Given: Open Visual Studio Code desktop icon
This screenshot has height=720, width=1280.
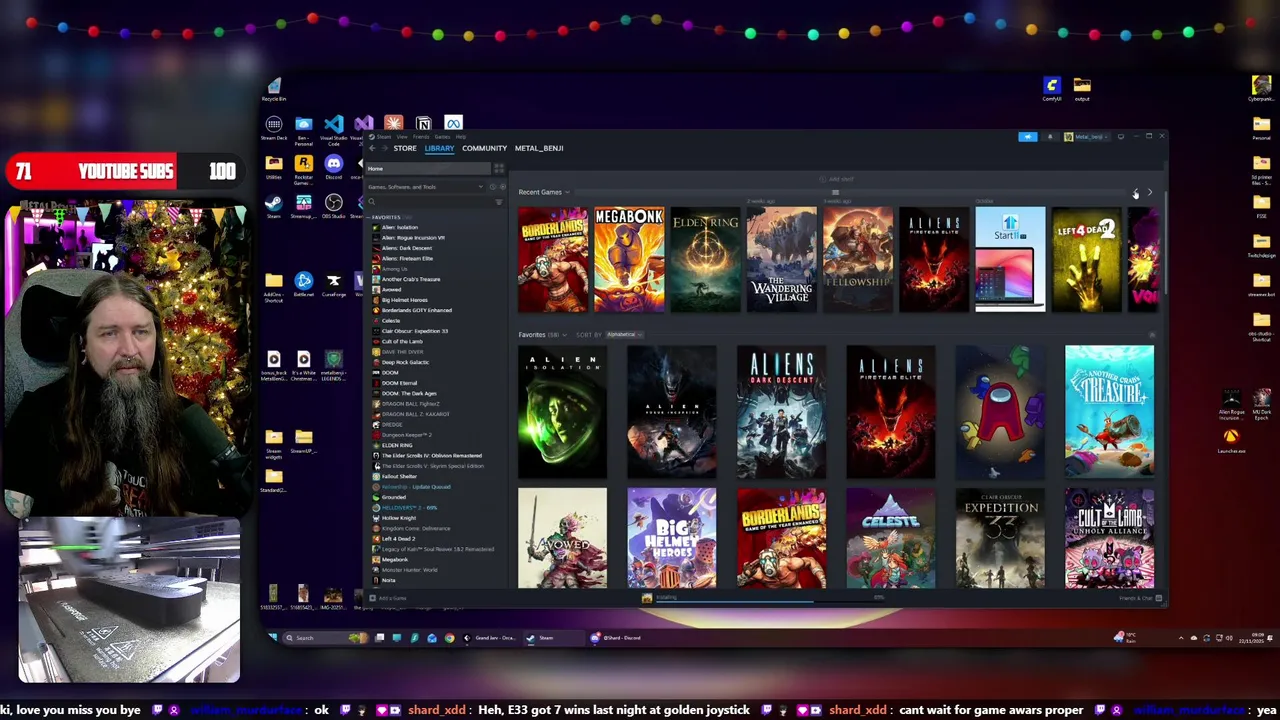Looking at the screenshot, I should [334, 129].
